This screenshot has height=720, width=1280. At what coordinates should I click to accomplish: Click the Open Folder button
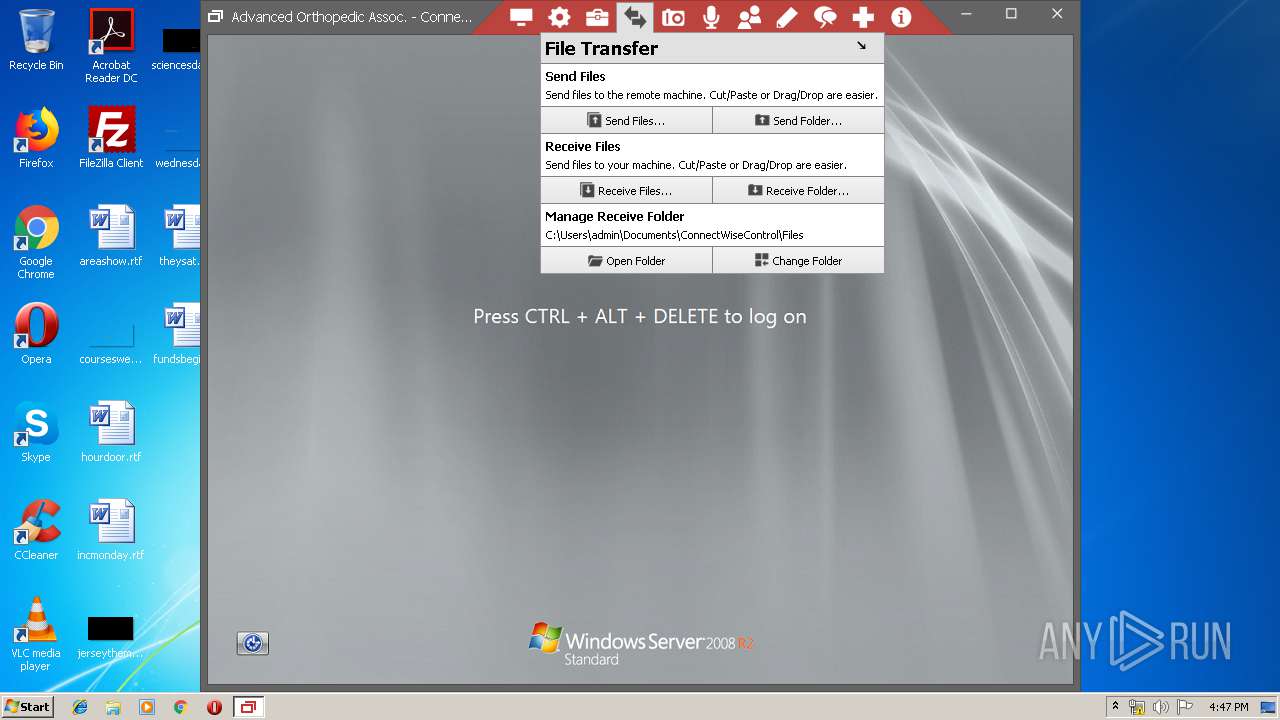coord(626,260)
